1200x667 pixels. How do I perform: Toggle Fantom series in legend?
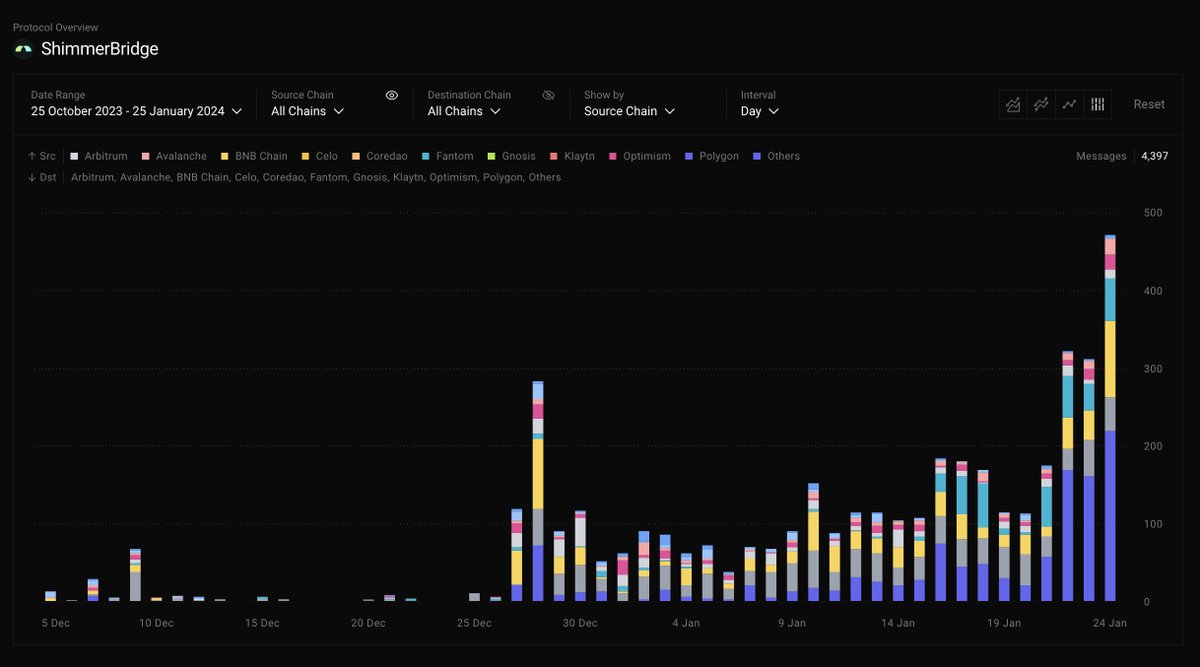tap(447, 156)
